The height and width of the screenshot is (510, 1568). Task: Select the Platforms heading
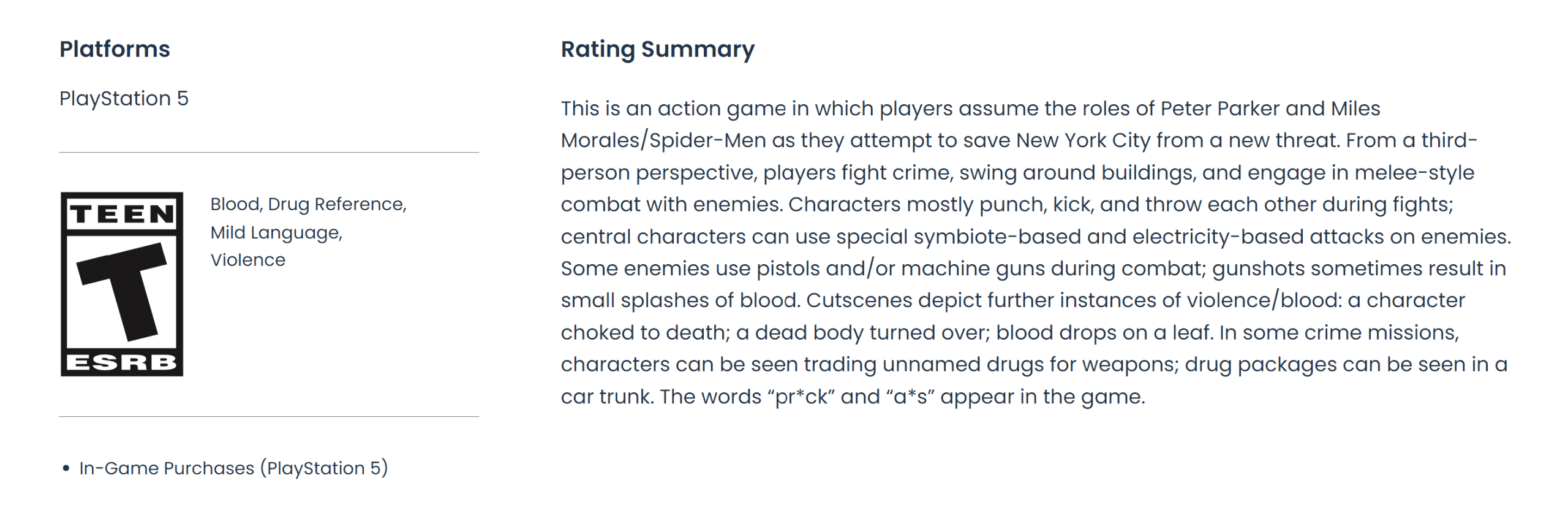click(x=115, y=49)
